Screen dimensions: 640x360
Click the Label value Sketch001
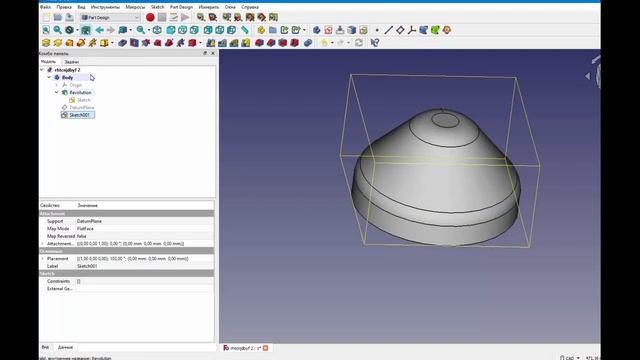click(87, 266)
